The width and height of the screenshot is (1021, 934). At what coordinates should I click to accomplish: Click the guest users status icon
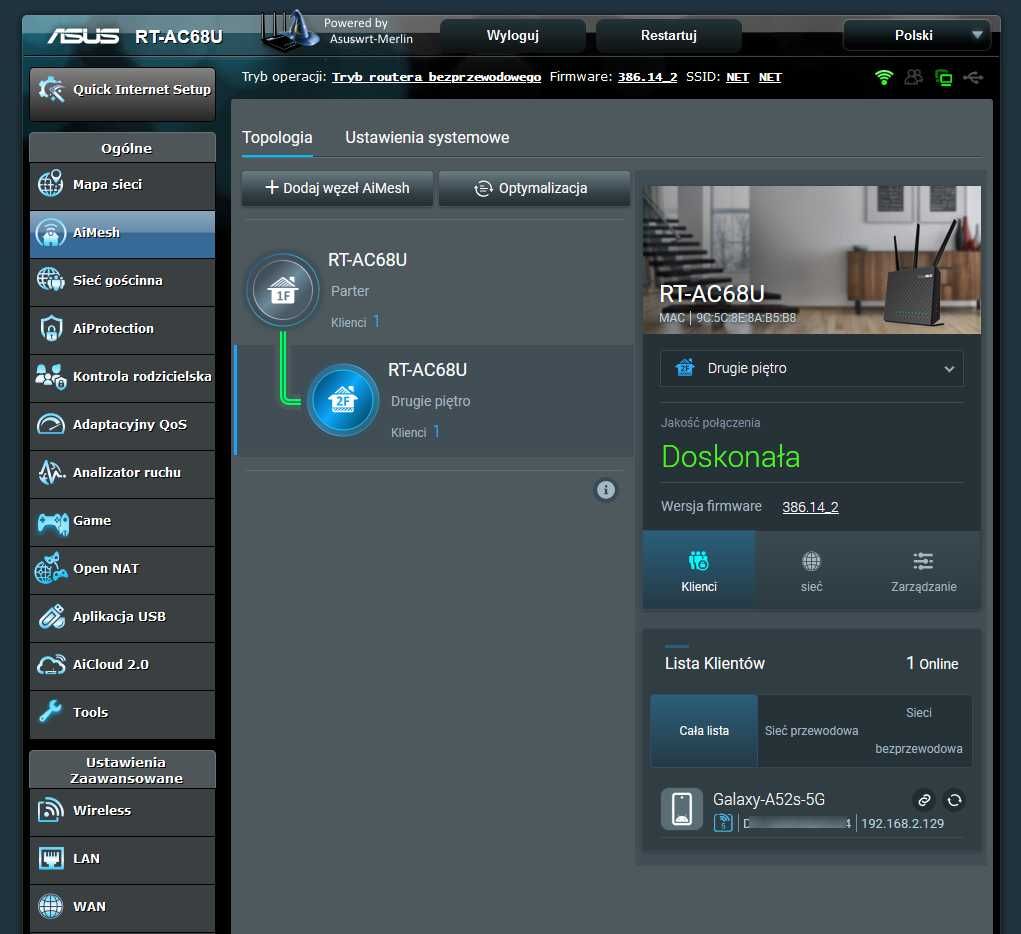[x=914, y=78]
